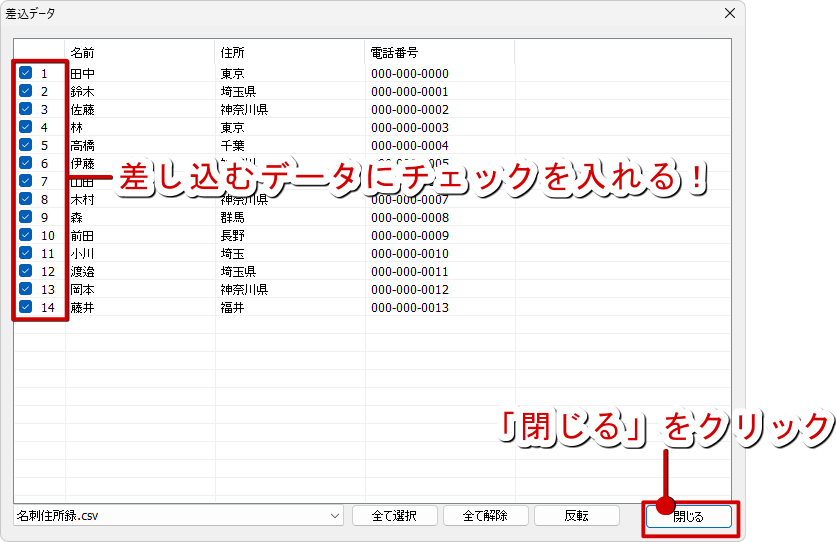Click the 全て選択 button

point(394,516)
